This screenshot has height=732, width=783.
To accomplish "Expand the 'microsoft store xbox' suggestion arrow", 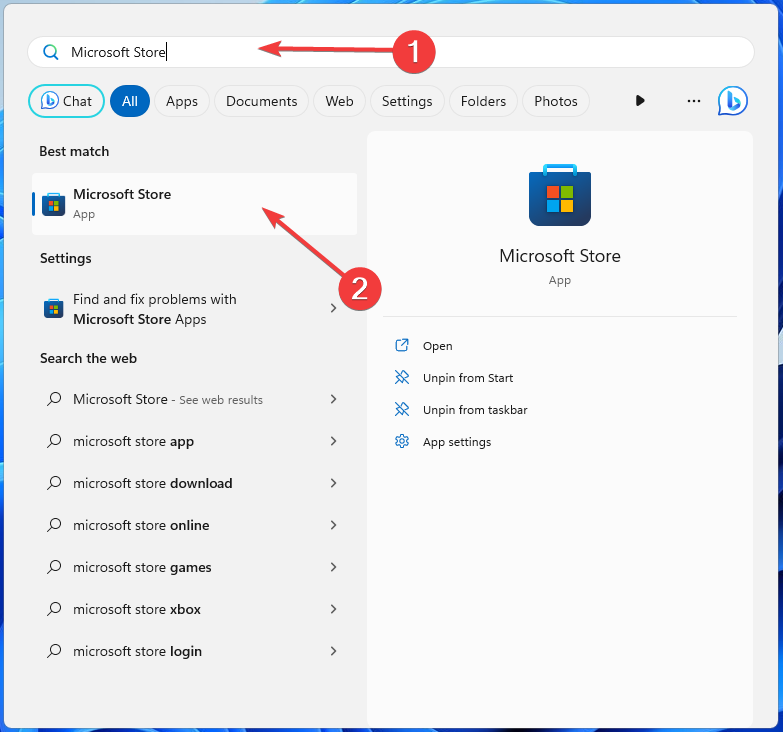I will tap(334, 609).
